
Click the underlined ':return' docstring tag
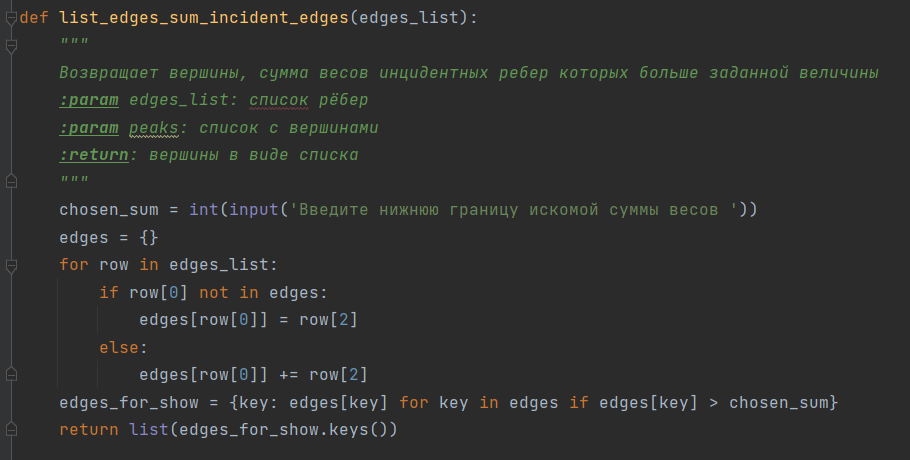(x=94, y=155)
